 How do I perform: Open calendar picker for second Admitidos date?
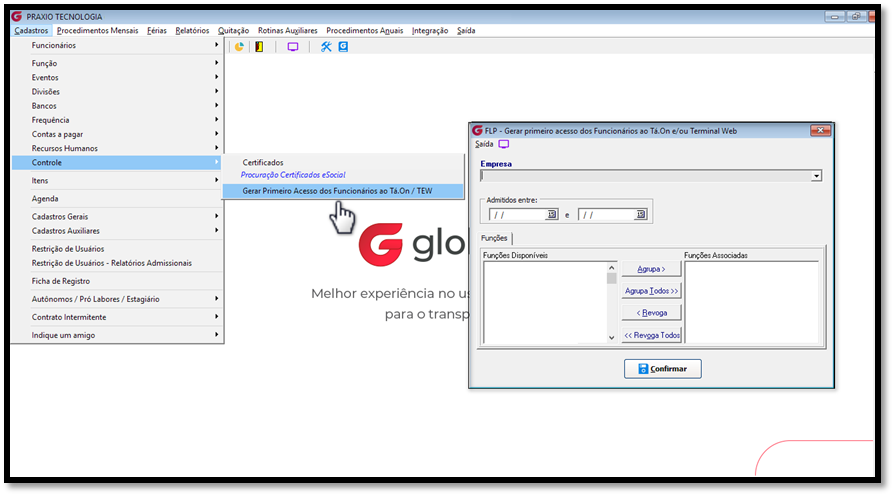coord(640,214)
